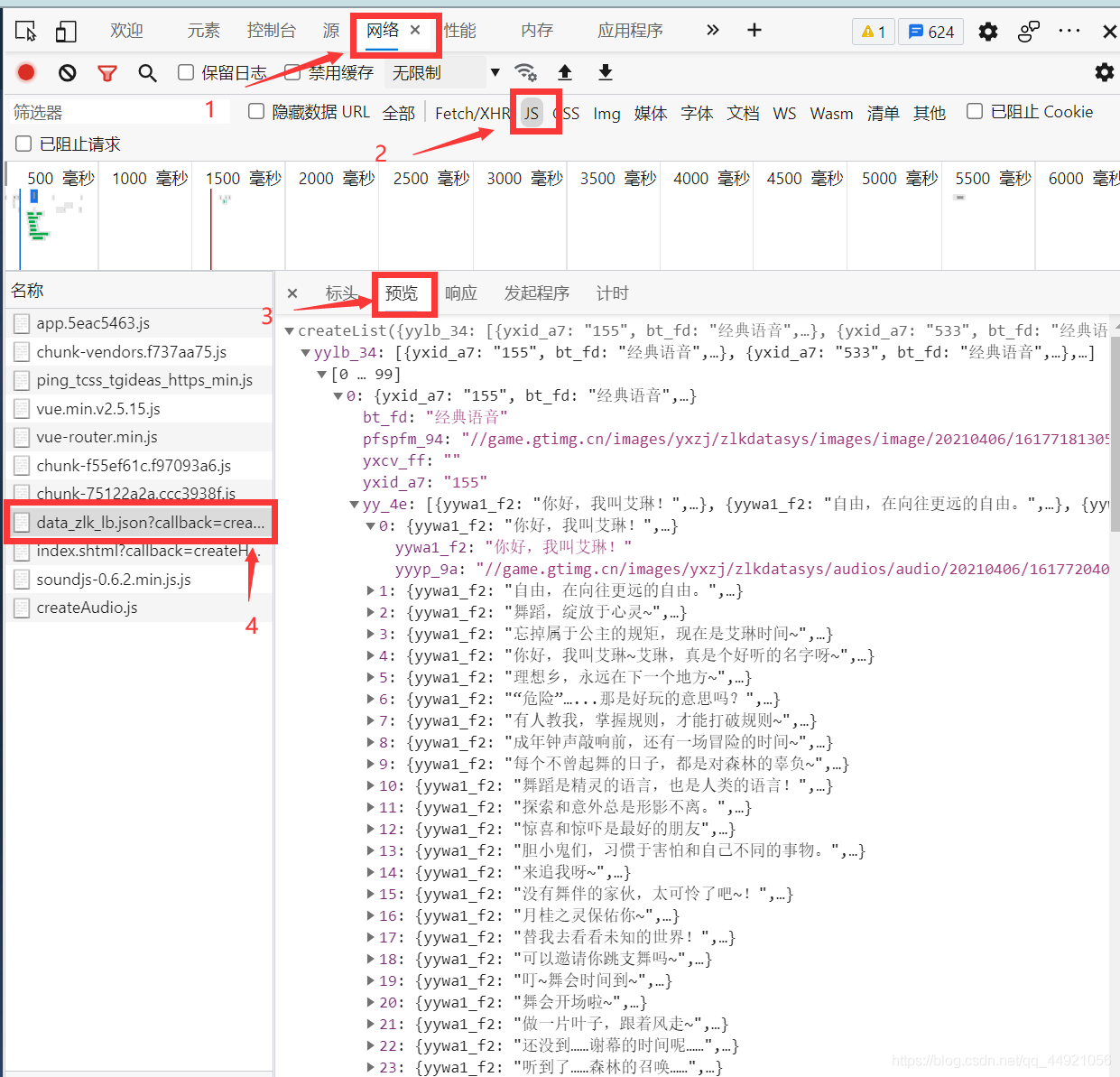Toggle the 保留日志 checkbox
The image size is (1120, 1077).
click(186, 72)
